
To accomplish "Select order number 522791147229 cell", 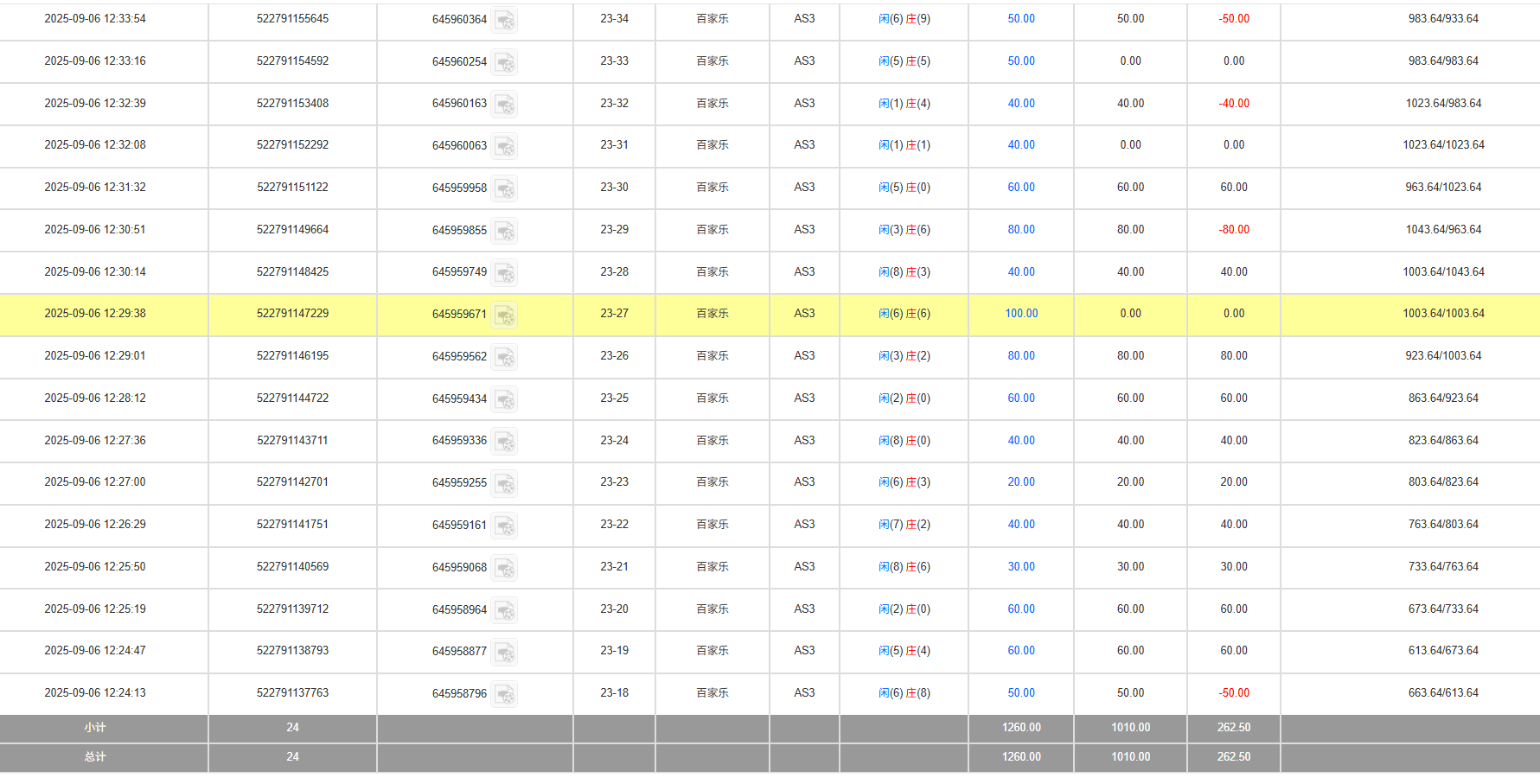I will (x=292, y=314).
